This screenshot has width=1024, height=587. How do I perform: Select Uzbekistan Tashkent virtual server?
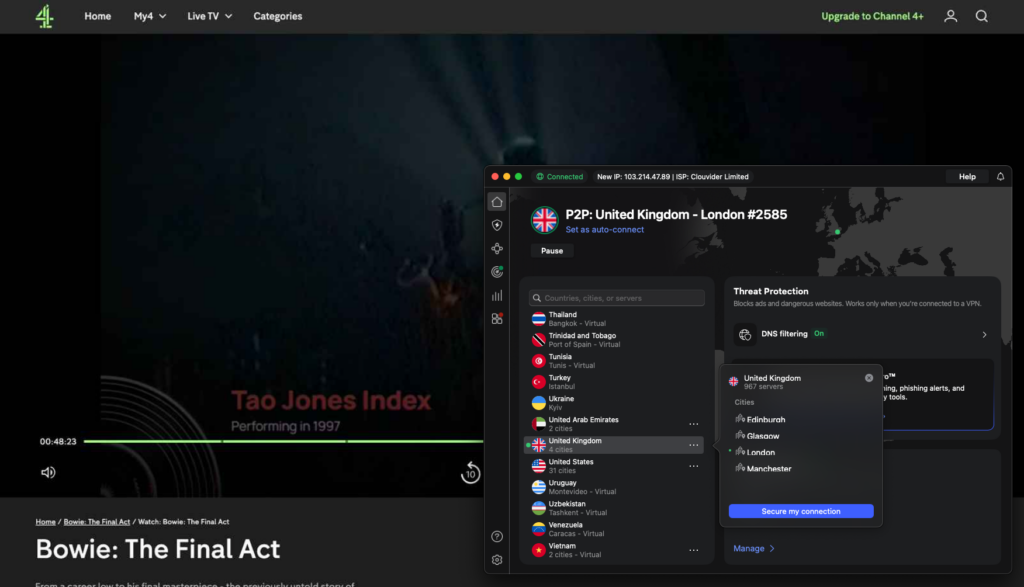[x=614, y=508]
